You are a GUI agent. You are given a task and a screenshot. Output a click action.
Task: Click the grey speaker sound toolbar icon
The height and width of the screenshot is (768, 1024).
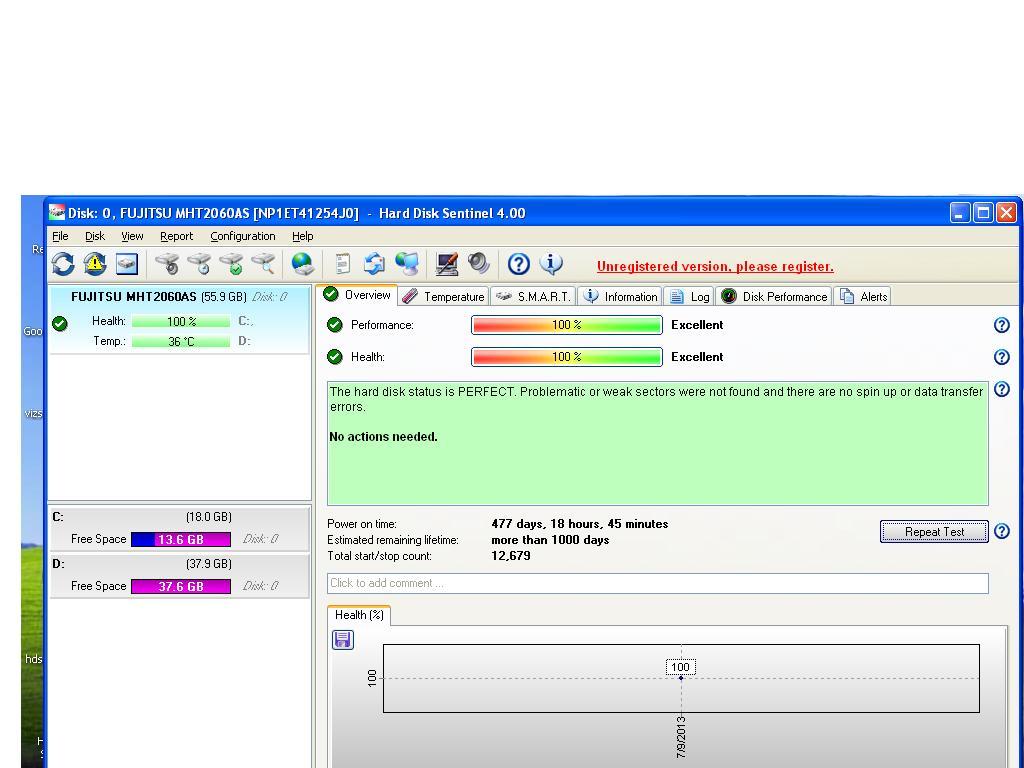[479, 264]
